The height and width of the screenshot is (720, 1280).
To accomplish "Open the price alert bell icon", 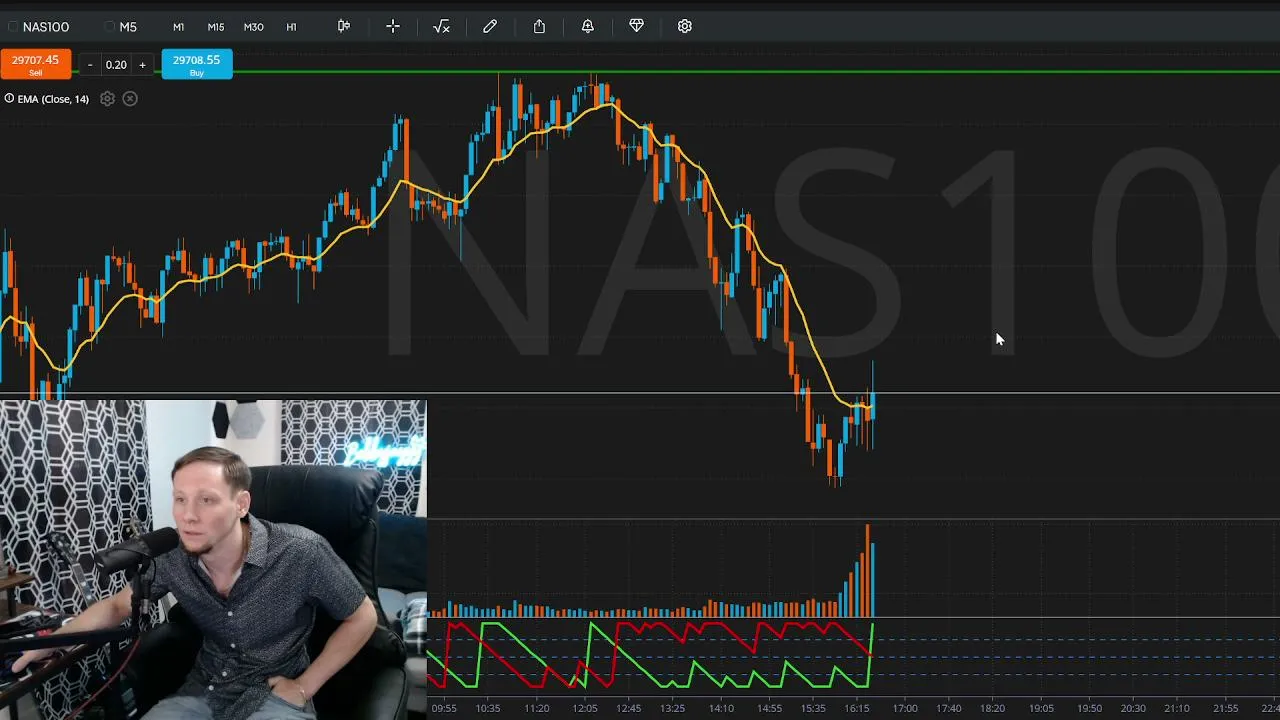I will pyautogui.click(x=588, y=26).
